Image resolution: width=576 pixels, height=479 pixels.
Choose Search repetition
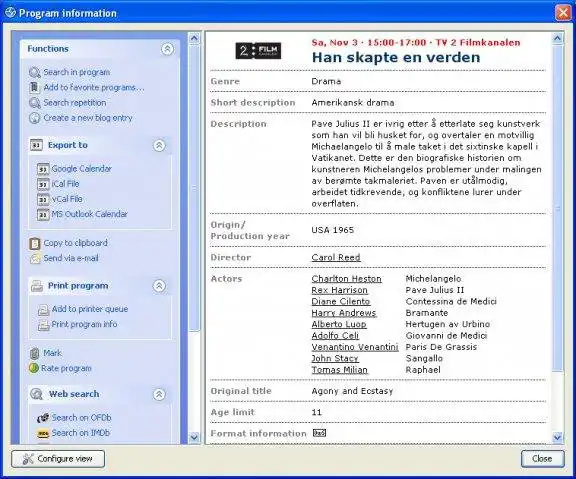pos(75,103)
